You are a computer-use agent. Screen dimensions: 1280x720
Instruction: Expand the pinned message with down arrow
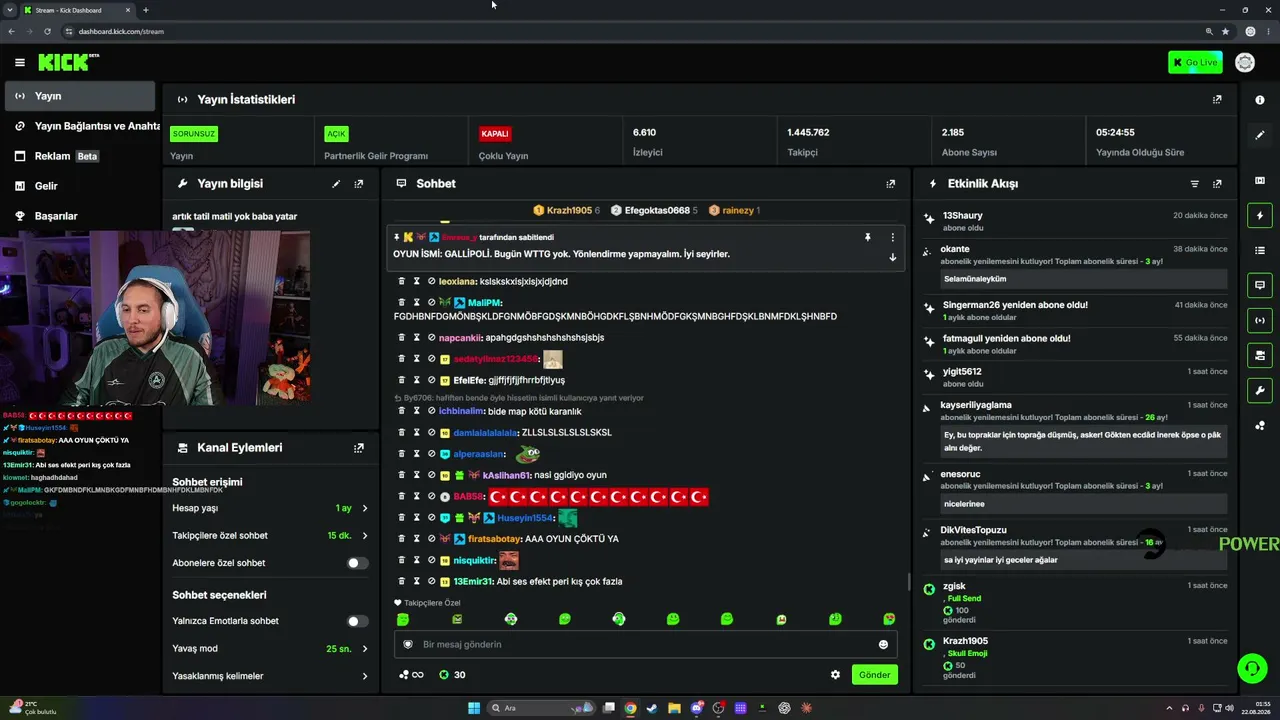coord(893,257)
